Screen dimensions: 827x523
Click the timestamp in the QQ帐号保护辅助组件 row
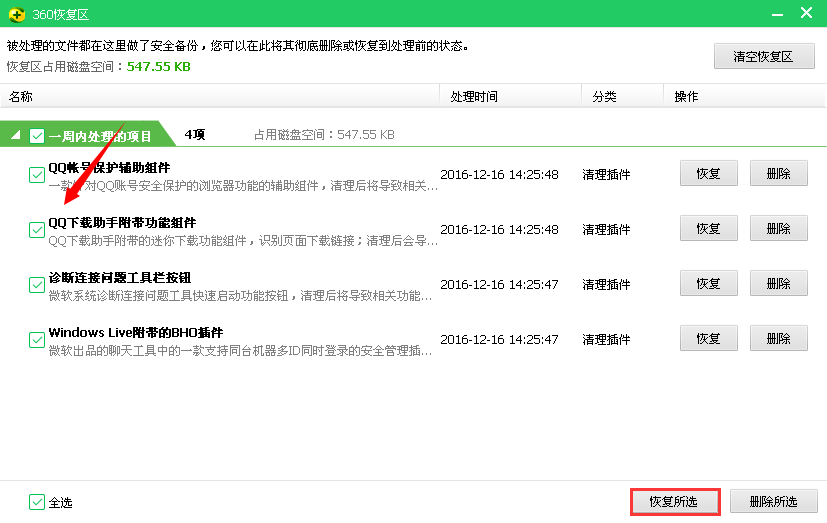499,175
